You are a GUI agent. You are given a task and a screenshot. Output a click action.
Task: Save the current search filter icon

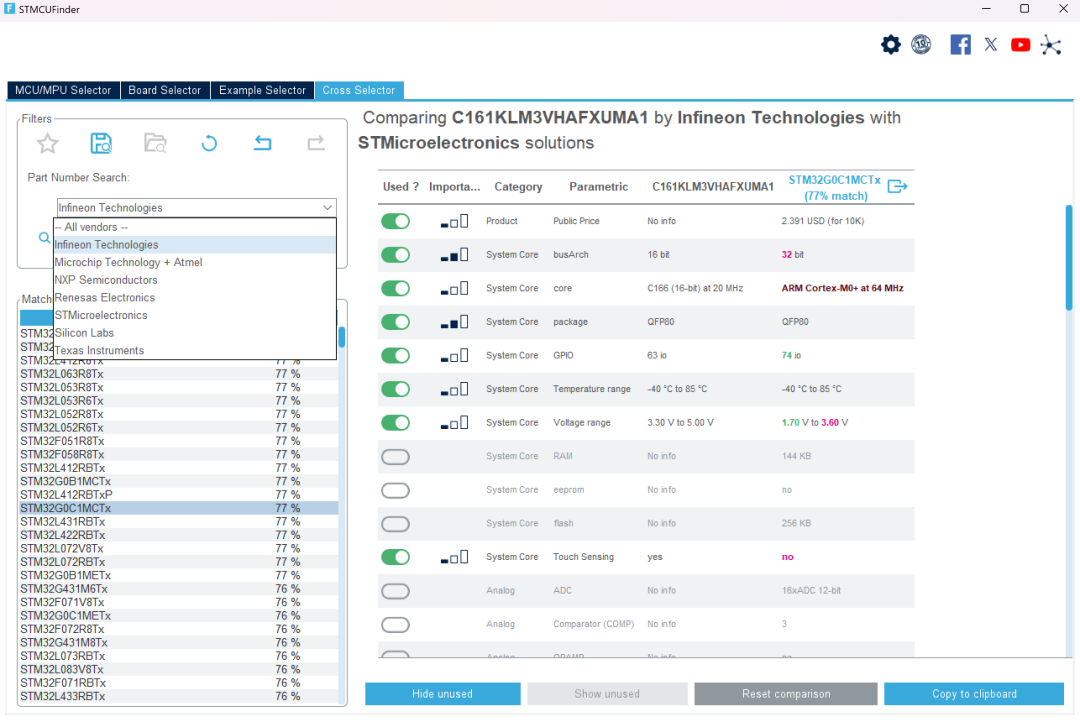click(x=101, y=143)
